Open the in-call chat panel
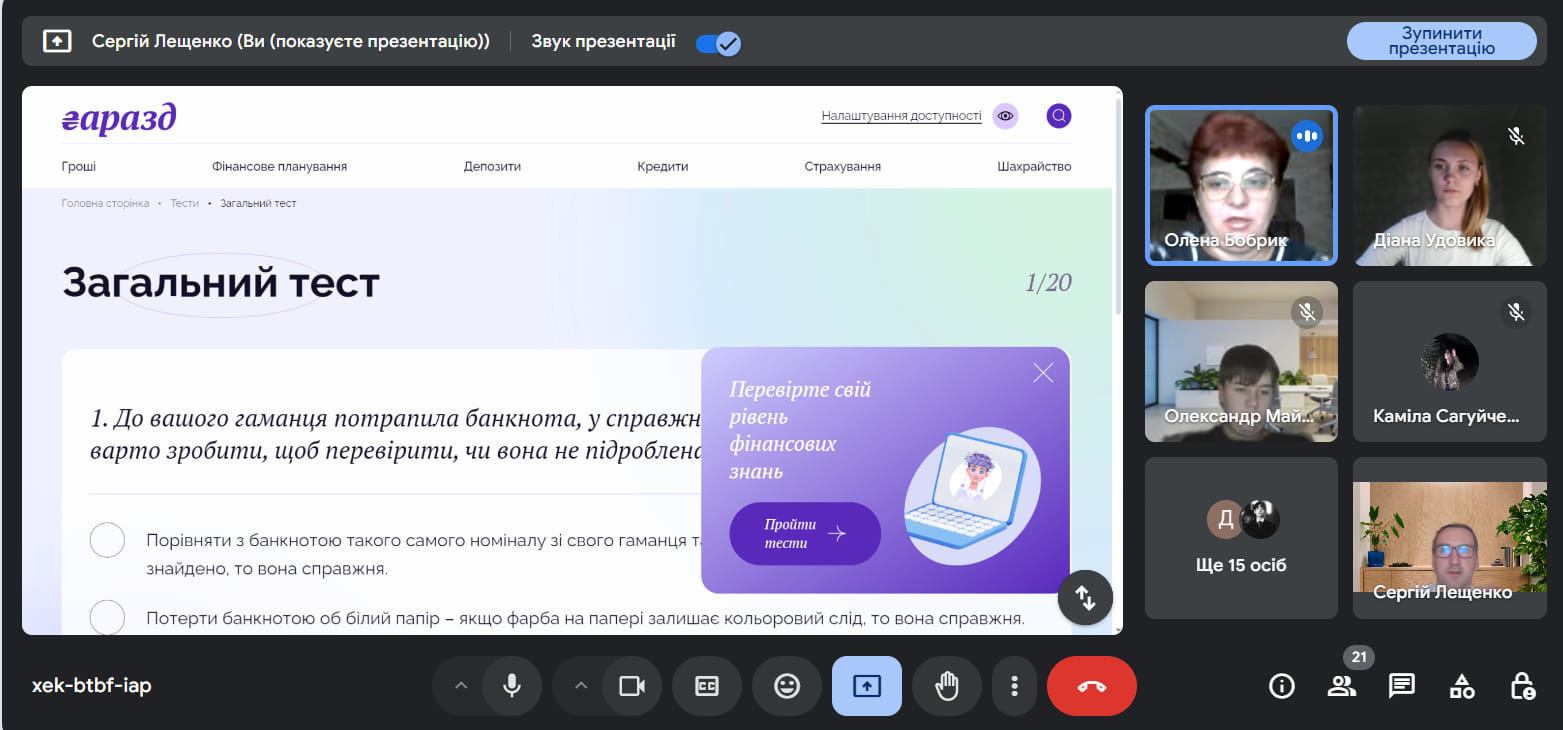This screenshot has width=1563, height=730. [x=1401, y=686]
